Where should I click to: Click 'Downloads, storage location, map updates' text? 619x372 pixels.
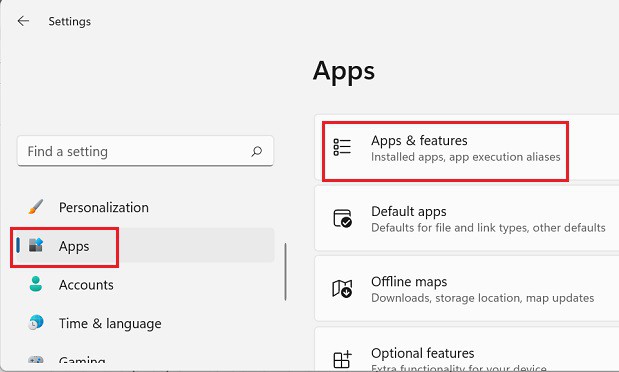coord(482,298)
